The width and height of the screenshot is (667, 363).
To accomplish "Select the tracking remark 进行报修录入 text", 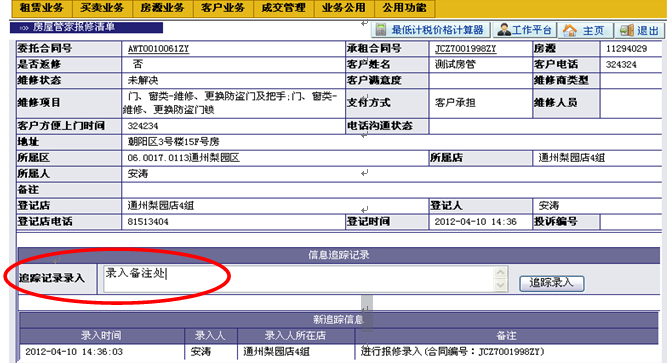I will (x=453, y=352).
